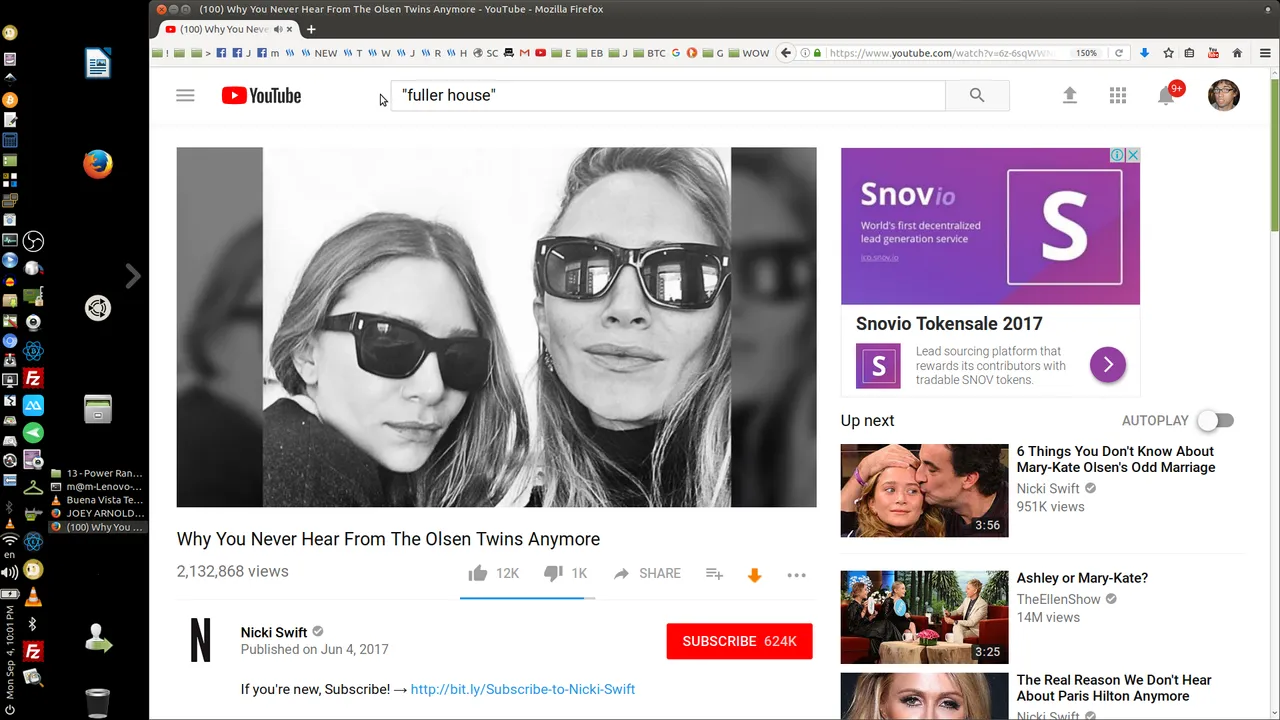Click the like/dislike ratio bar
This screenshot has width=1280, height=720.
[x=527, y=598]
